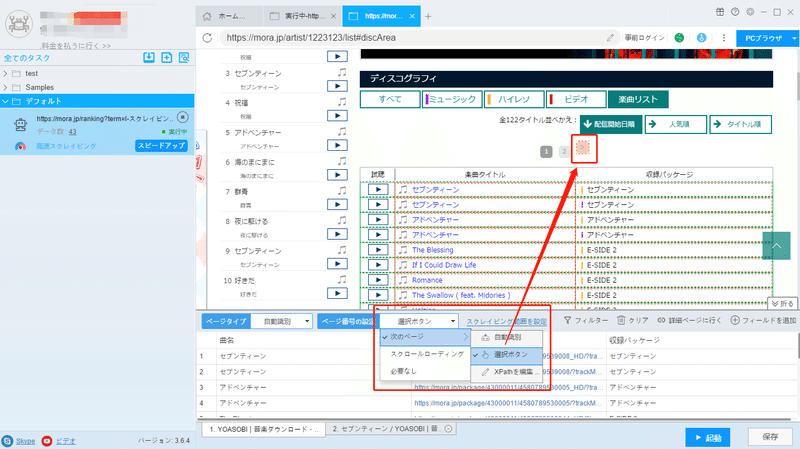Sort by 配信開始日順
This screenshot has height=449, width=800.
tap(611, 124)
